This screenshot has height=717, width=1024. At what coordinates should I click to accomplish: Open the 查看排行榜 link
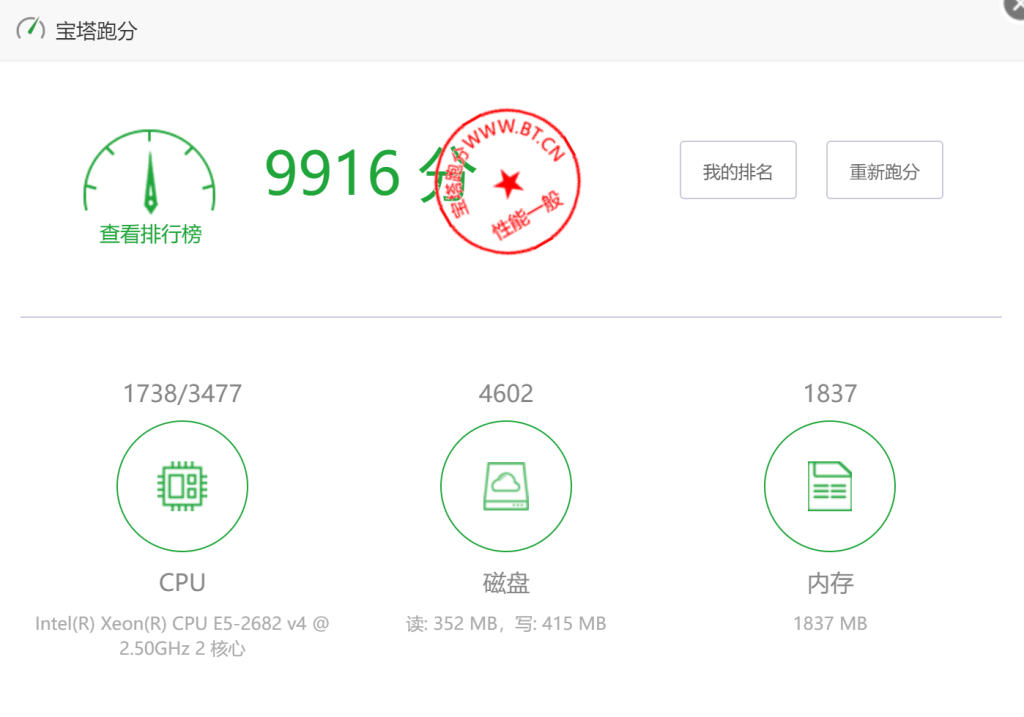(150, 234)
